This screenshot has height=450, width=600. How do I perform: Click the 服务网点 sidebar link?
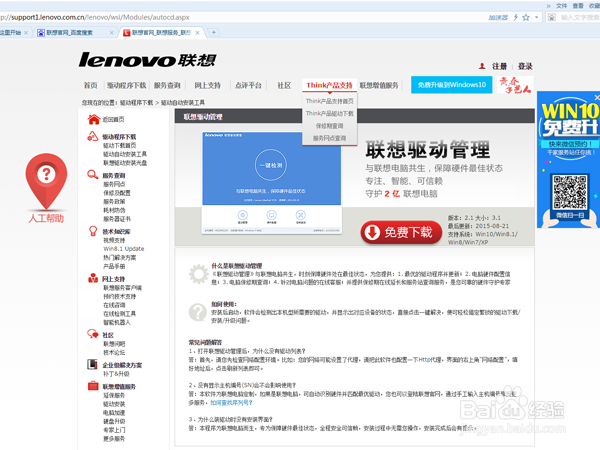(114, 184)
